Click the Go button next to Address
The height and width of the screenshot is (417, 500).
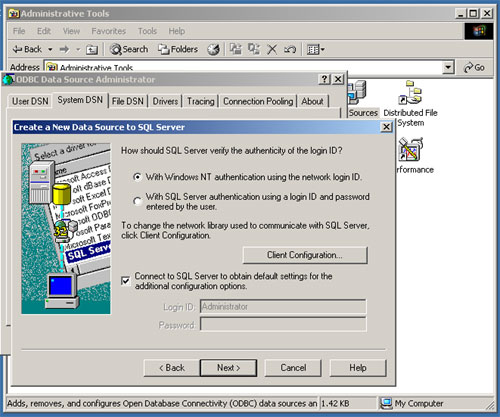coord(474,67)
